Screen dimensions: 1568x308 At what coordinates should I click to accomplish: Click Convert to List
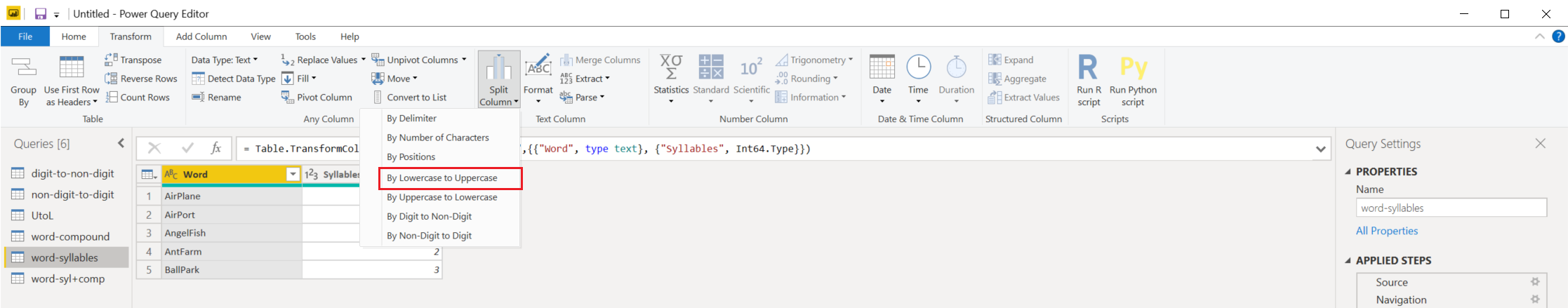coord(409,97)
